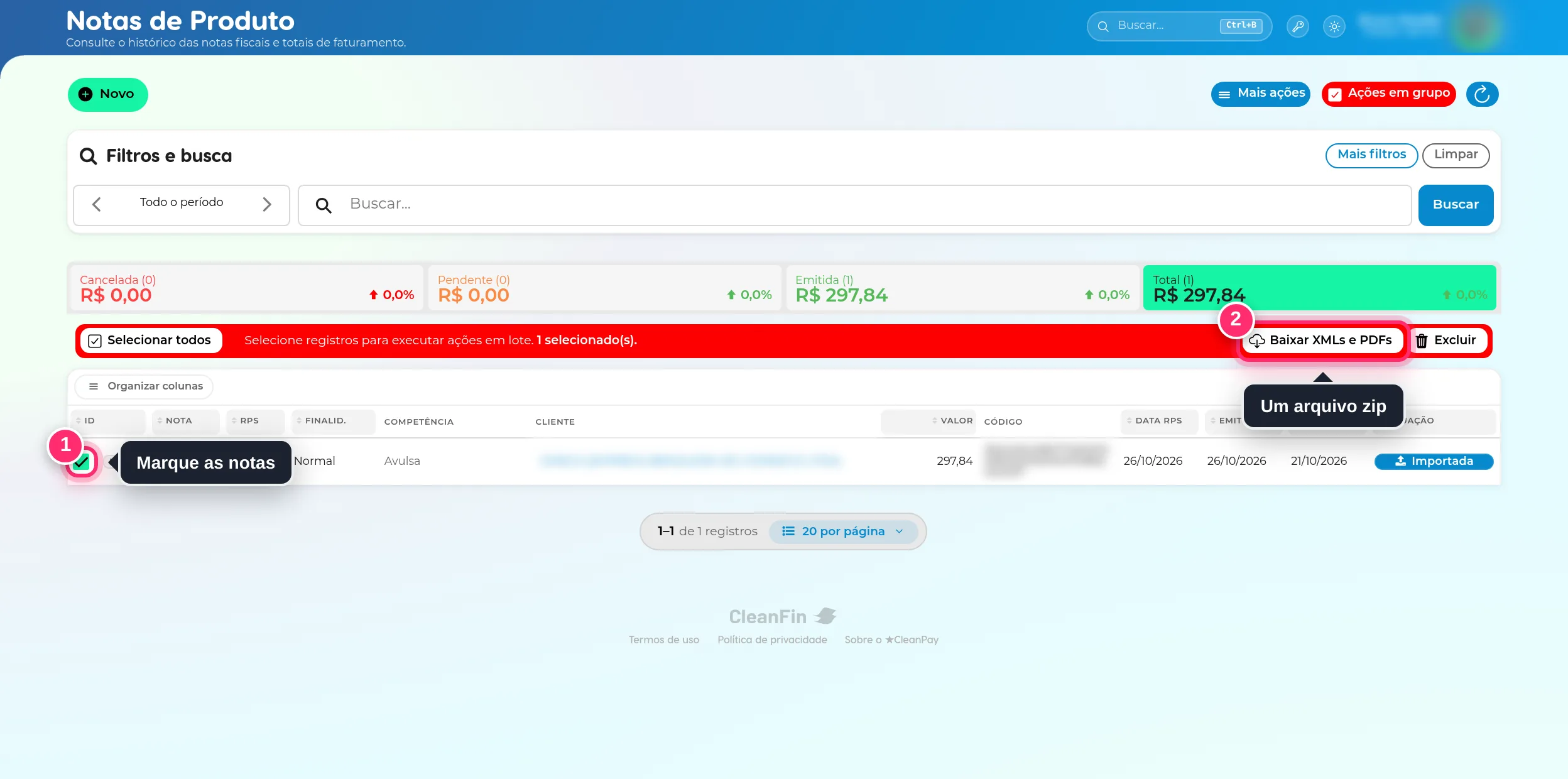
Task: Open the Política de privacidade link
Action: (772, 640)
